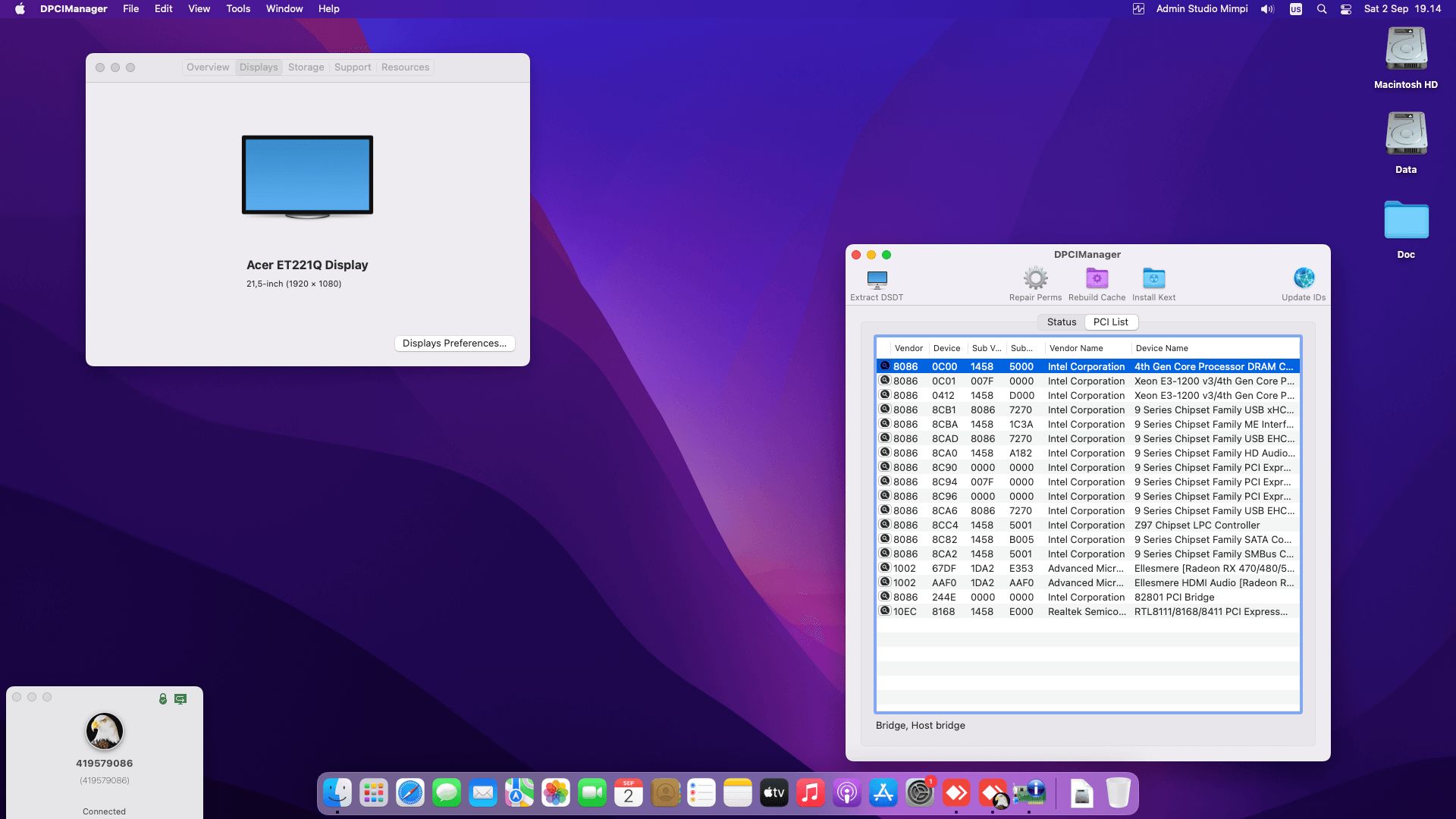The image size is (1456, 819).
Task: Click the eagle profile avatar in AnyDesk panel
Action: tap(105, 731)
